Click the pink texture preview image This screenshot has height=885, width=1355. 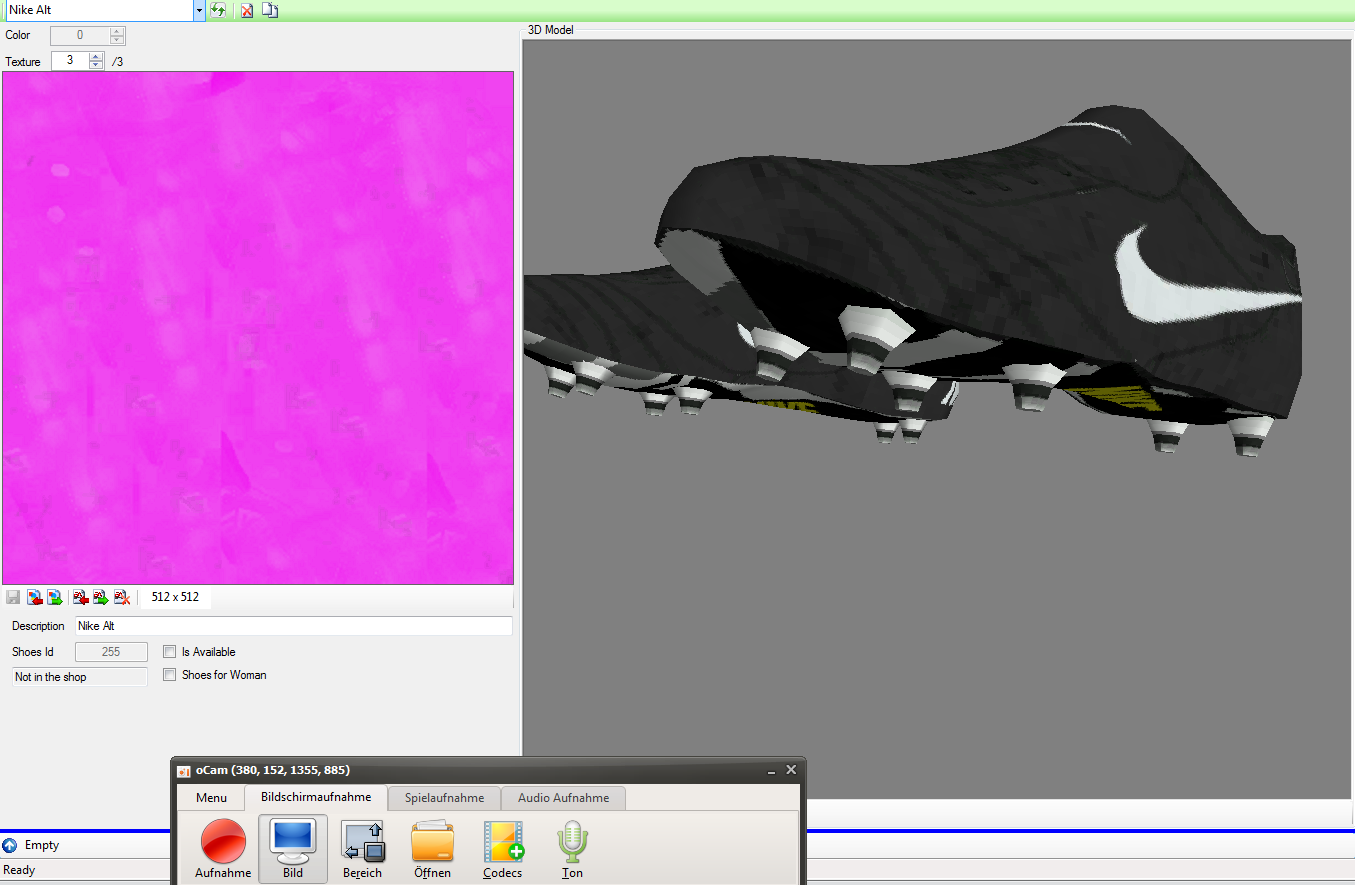[x=258, y=328]
